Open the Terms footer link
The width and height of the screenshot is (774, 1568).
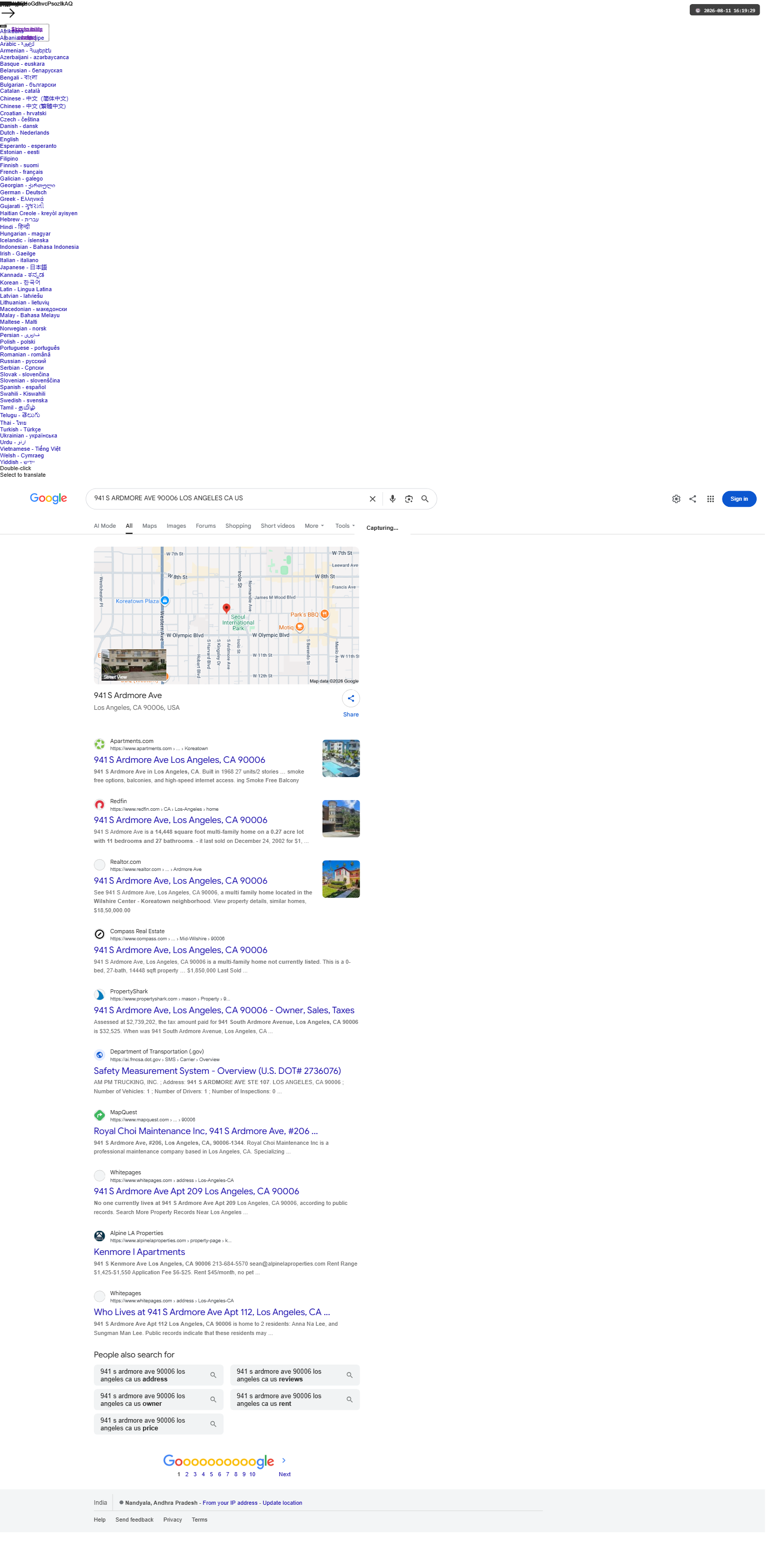point(199,1520)
